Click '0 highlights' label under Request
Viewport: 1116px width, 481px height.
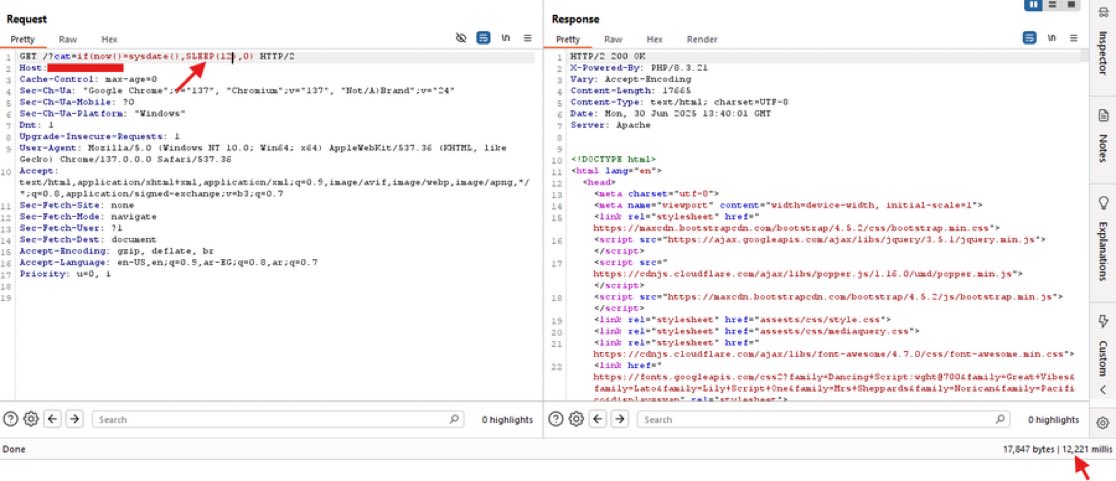click(507, 420)
